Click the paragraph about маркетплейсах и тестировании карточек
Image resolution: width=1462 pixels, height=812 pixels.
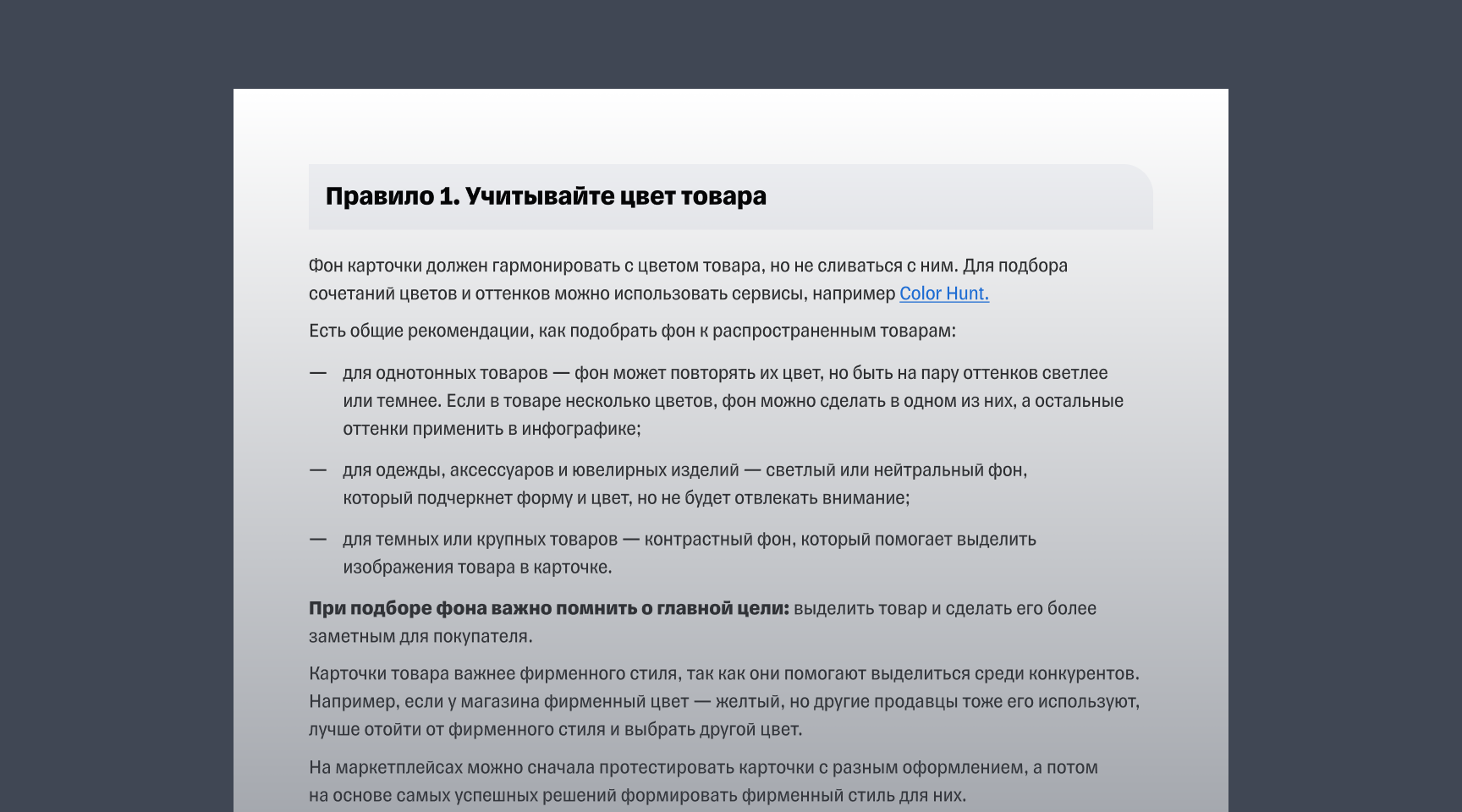click(702, 780)
